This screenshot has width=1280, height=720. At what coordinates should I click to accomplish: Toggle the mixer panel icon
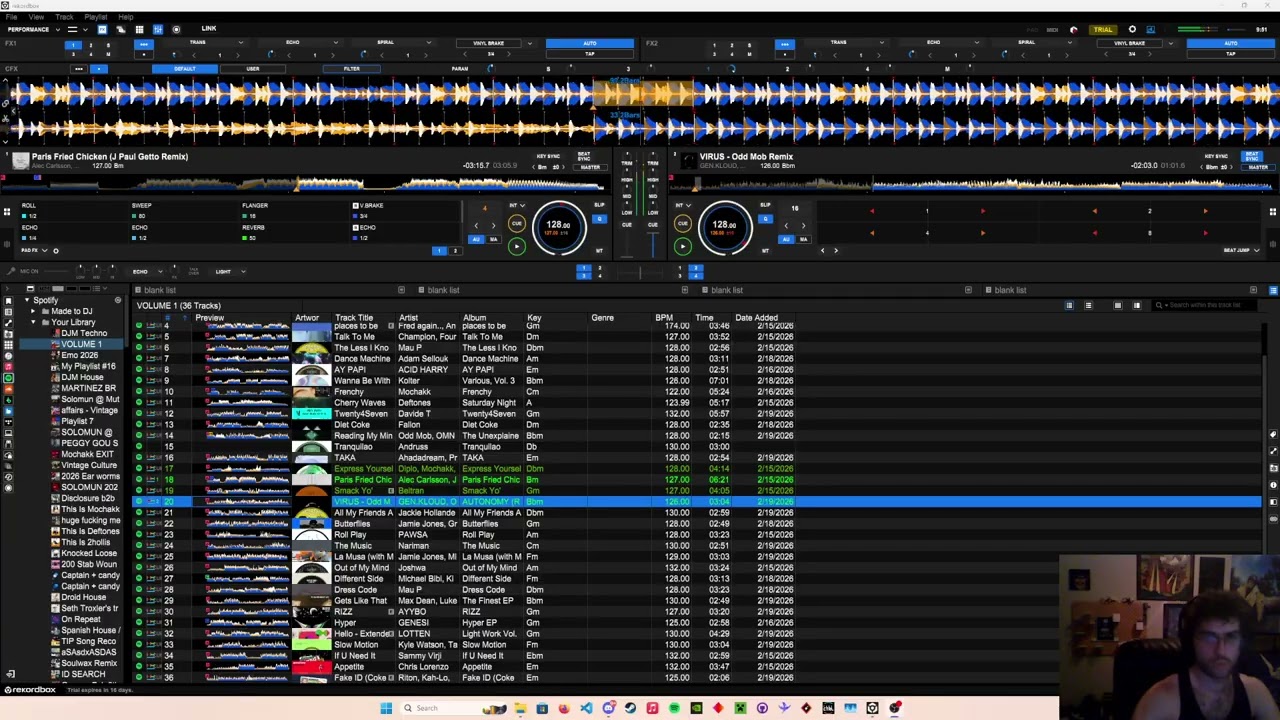pyautogui.click(x=157, y=29)
